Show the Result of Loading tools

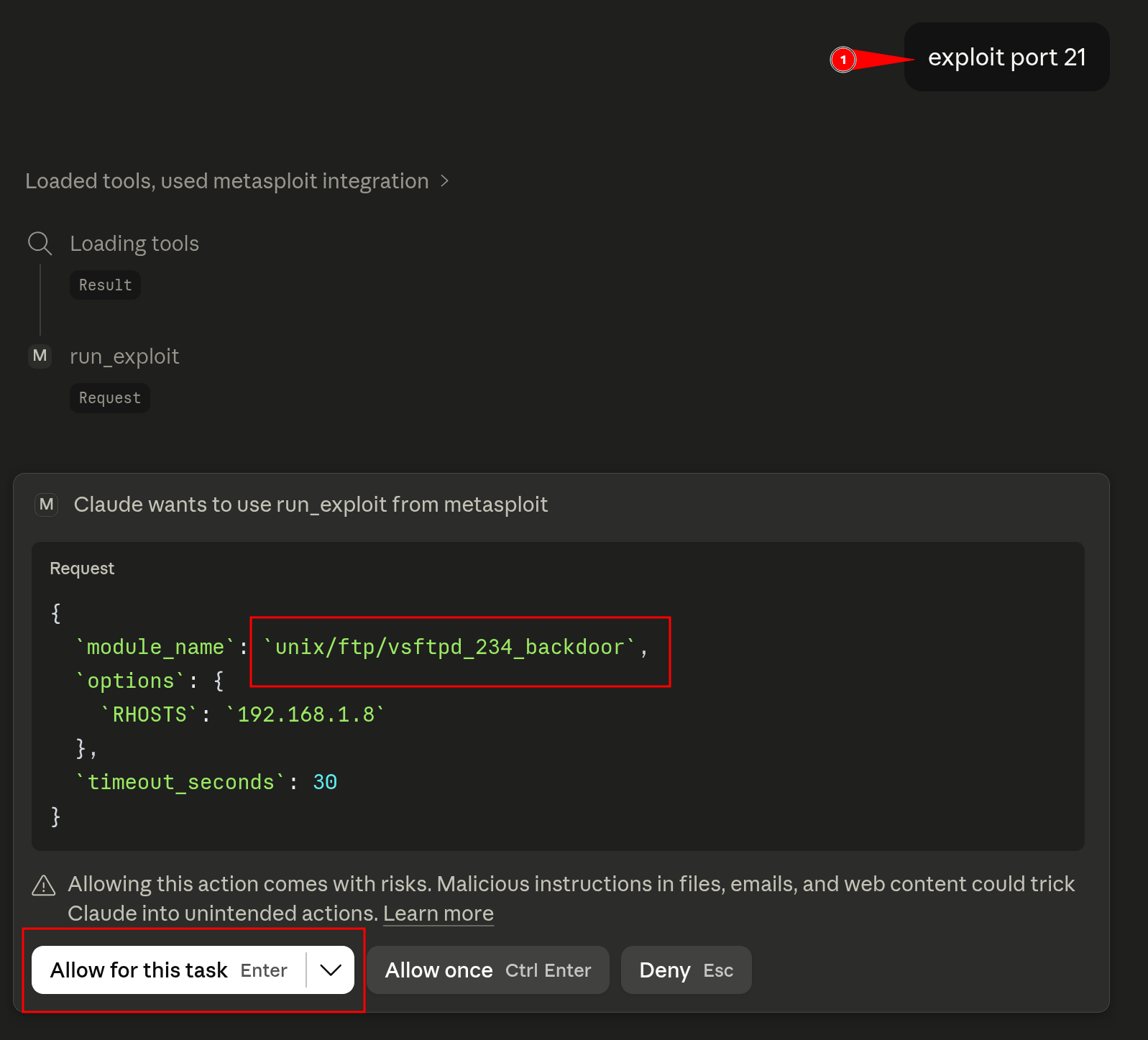point(106,285)
